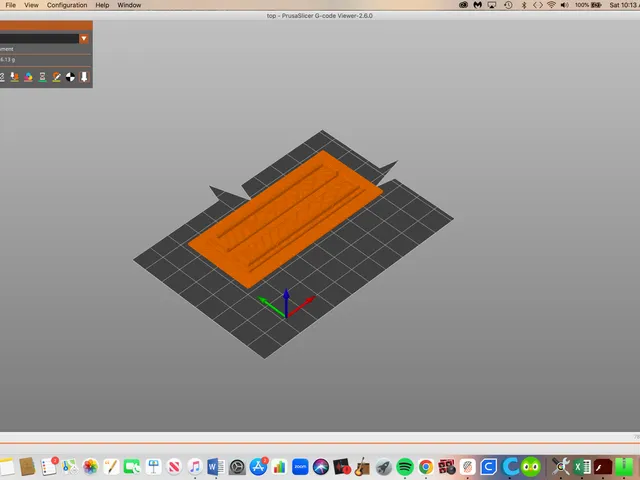Switch to Spotify in the Dock
The width and height of the screenshot is (640, 480).
(x=404, y=467)
